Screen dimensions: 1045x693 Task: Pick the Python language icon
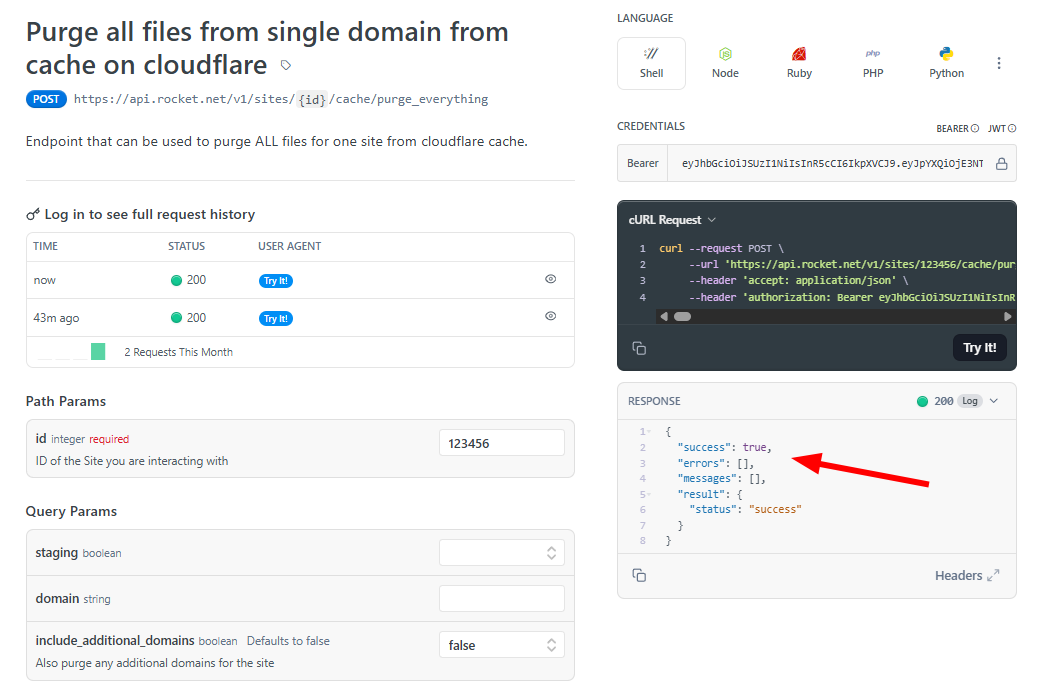(946, 62)
